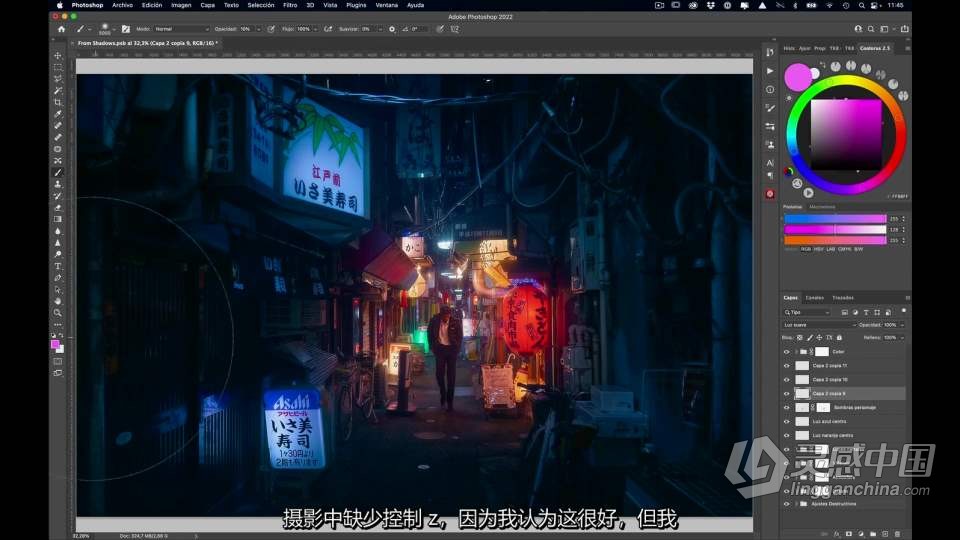Click the color square in Coolorus wheel

tap(846, 135)
